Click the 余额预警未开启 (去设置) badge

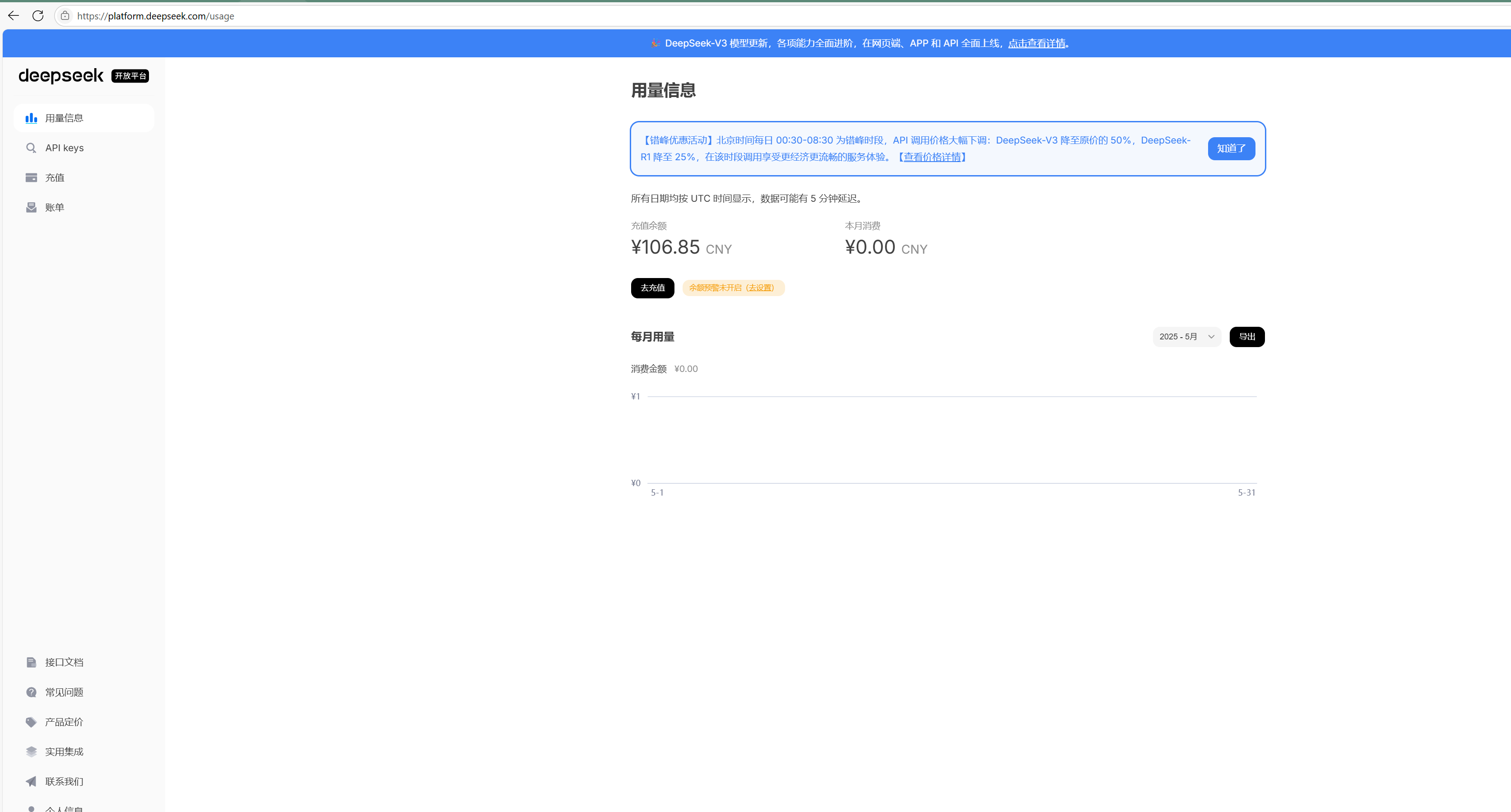(x=733, y=288)
